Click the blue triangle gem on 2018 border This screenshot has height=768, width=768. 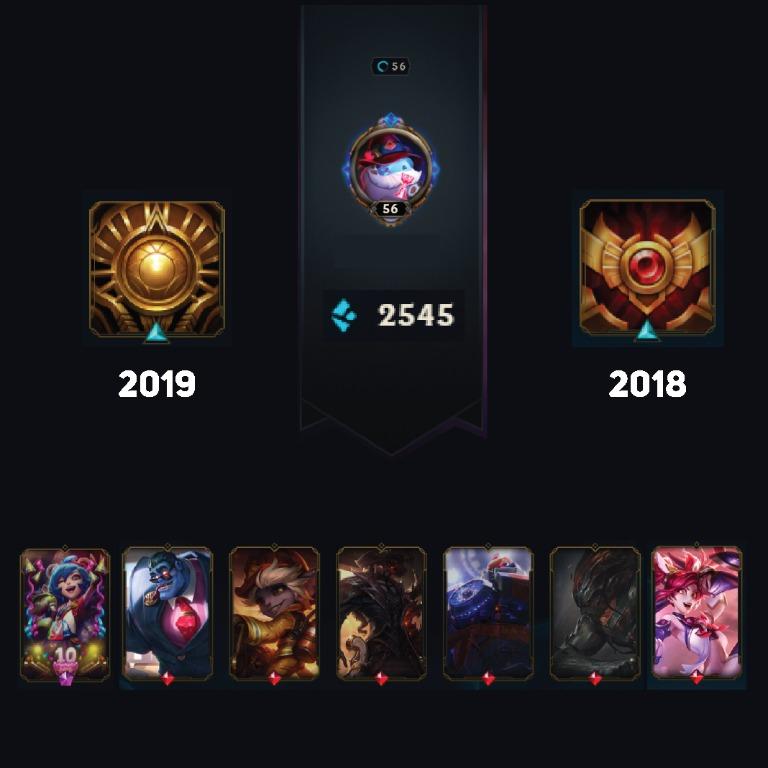point(647,331)
